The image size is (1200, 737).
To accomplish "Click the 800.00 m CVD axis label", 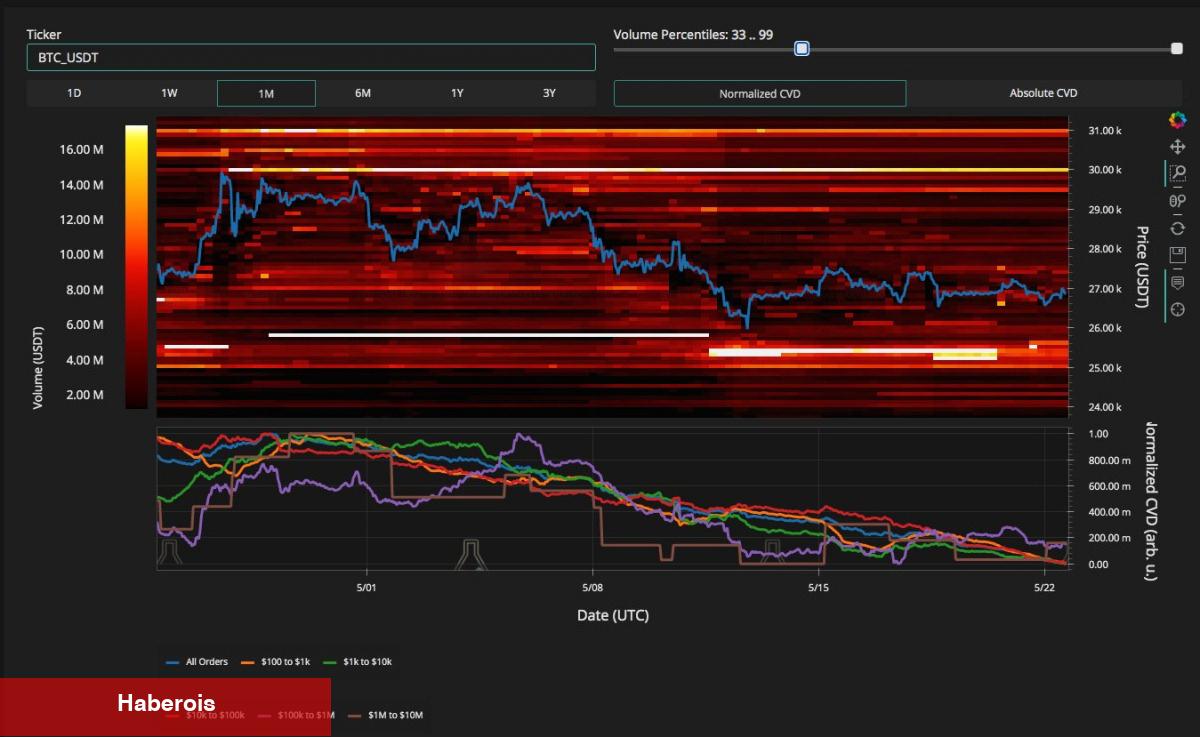I will click(x=1109, y=460).
